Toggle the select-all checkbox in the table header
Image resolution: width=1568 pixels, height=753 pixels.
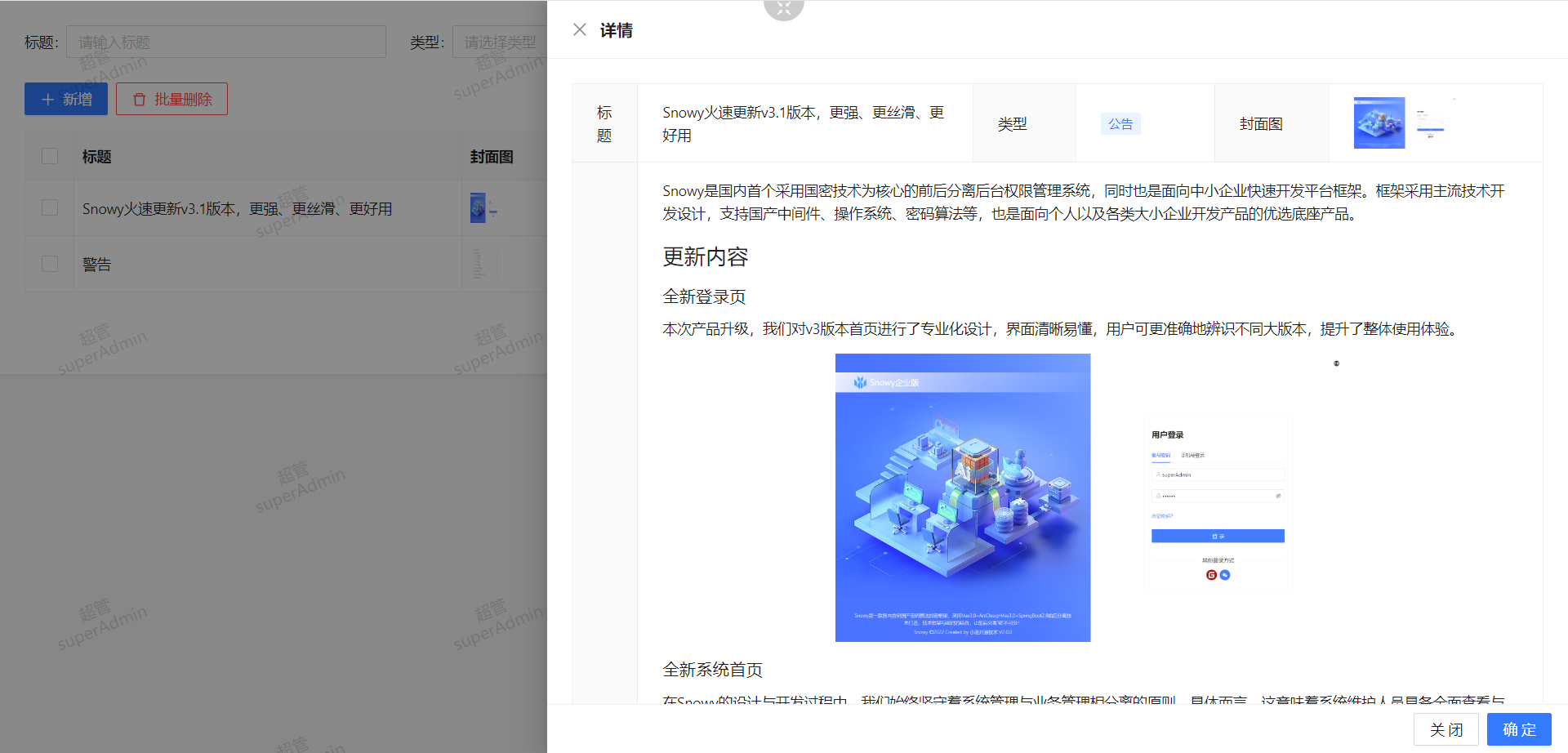coord(50,156)
